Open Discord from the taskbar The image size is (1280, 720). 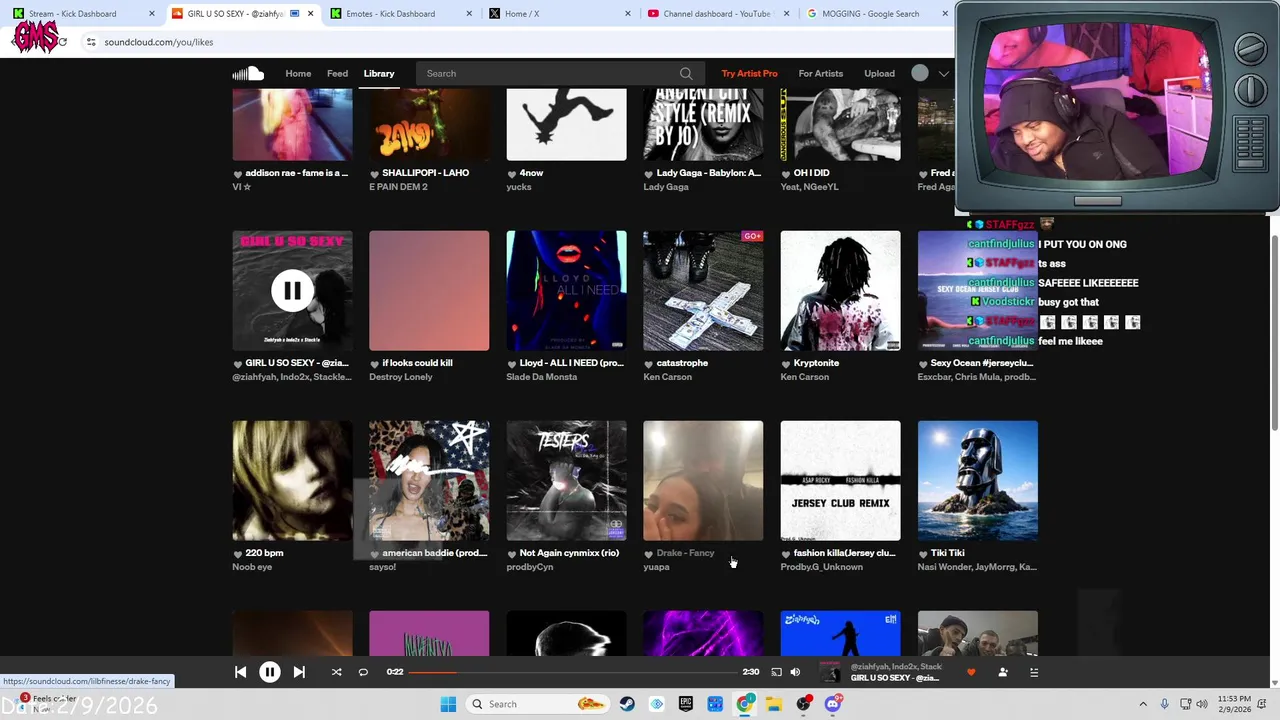coord(833,704)
